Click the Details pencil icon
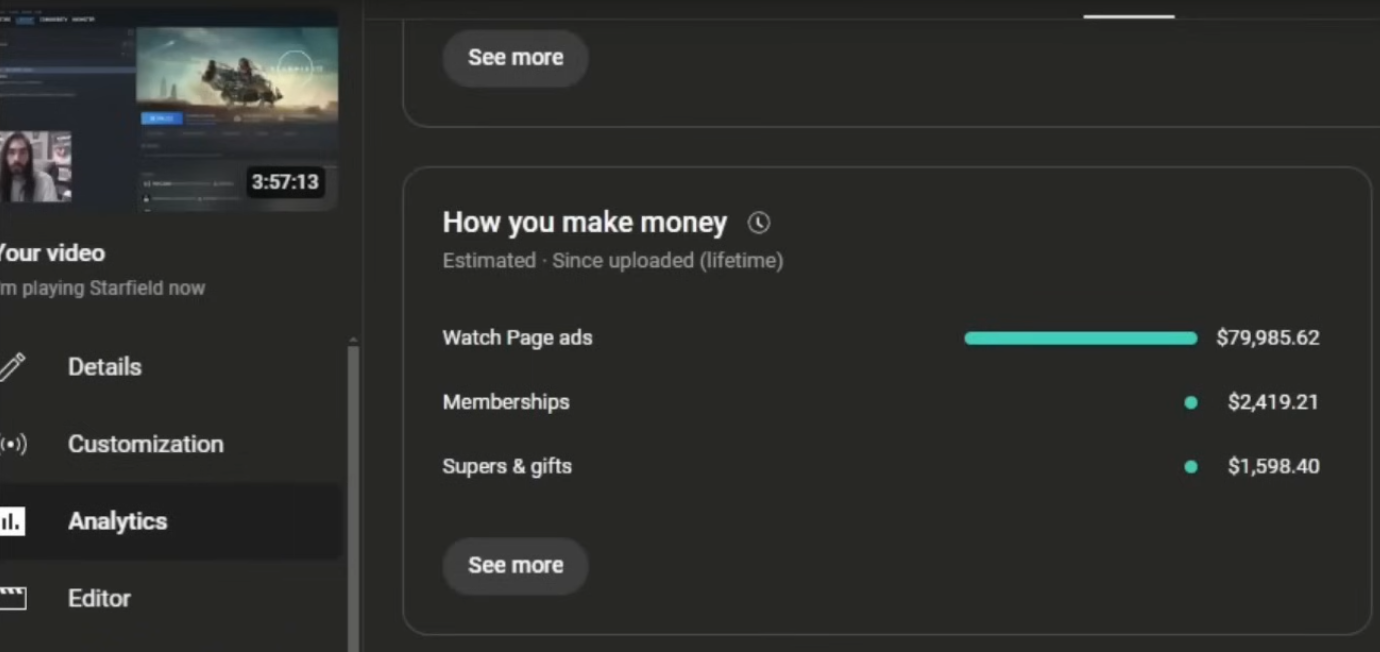The width and height of the screenshot is (1380, 652). (x=12, y=367)
